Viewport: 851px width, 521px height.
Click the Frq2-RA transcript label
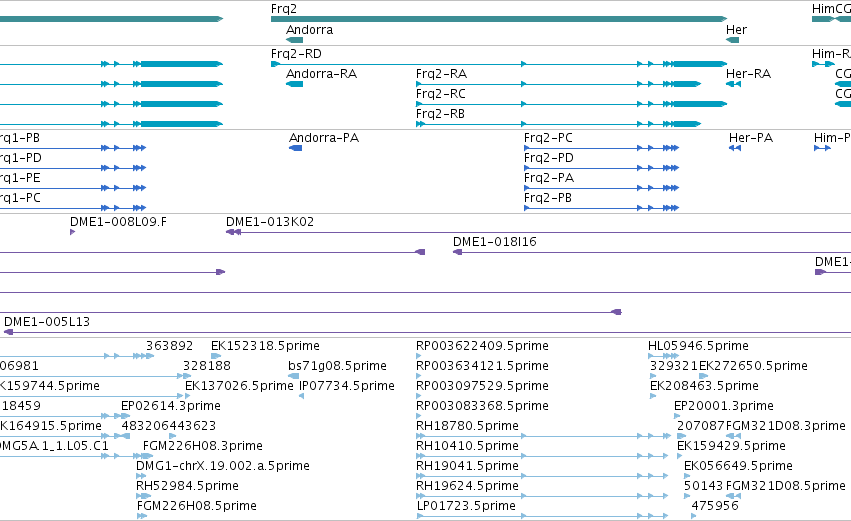tap(441, 74)
